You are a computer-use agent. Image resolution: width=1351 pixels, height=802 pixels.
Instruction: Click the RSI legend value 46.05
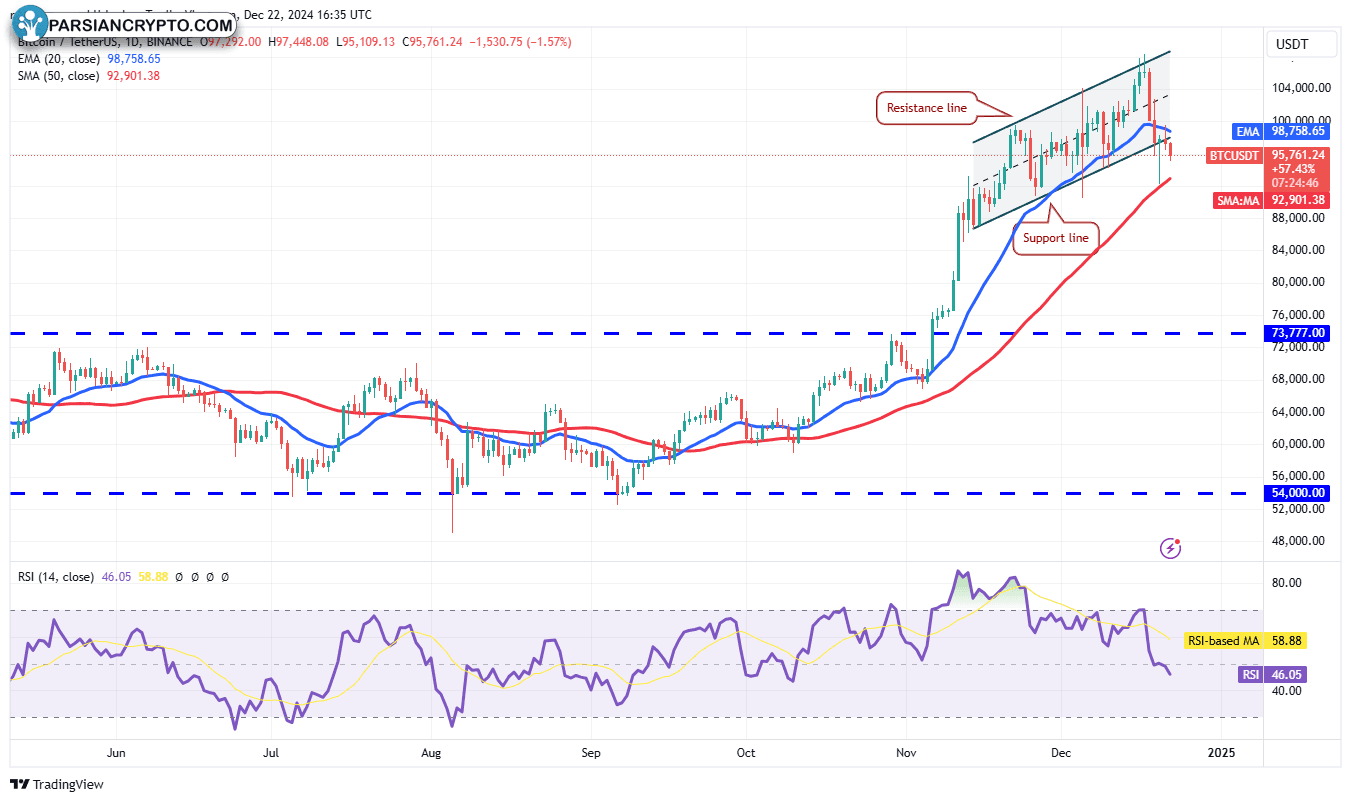[117, 577]
